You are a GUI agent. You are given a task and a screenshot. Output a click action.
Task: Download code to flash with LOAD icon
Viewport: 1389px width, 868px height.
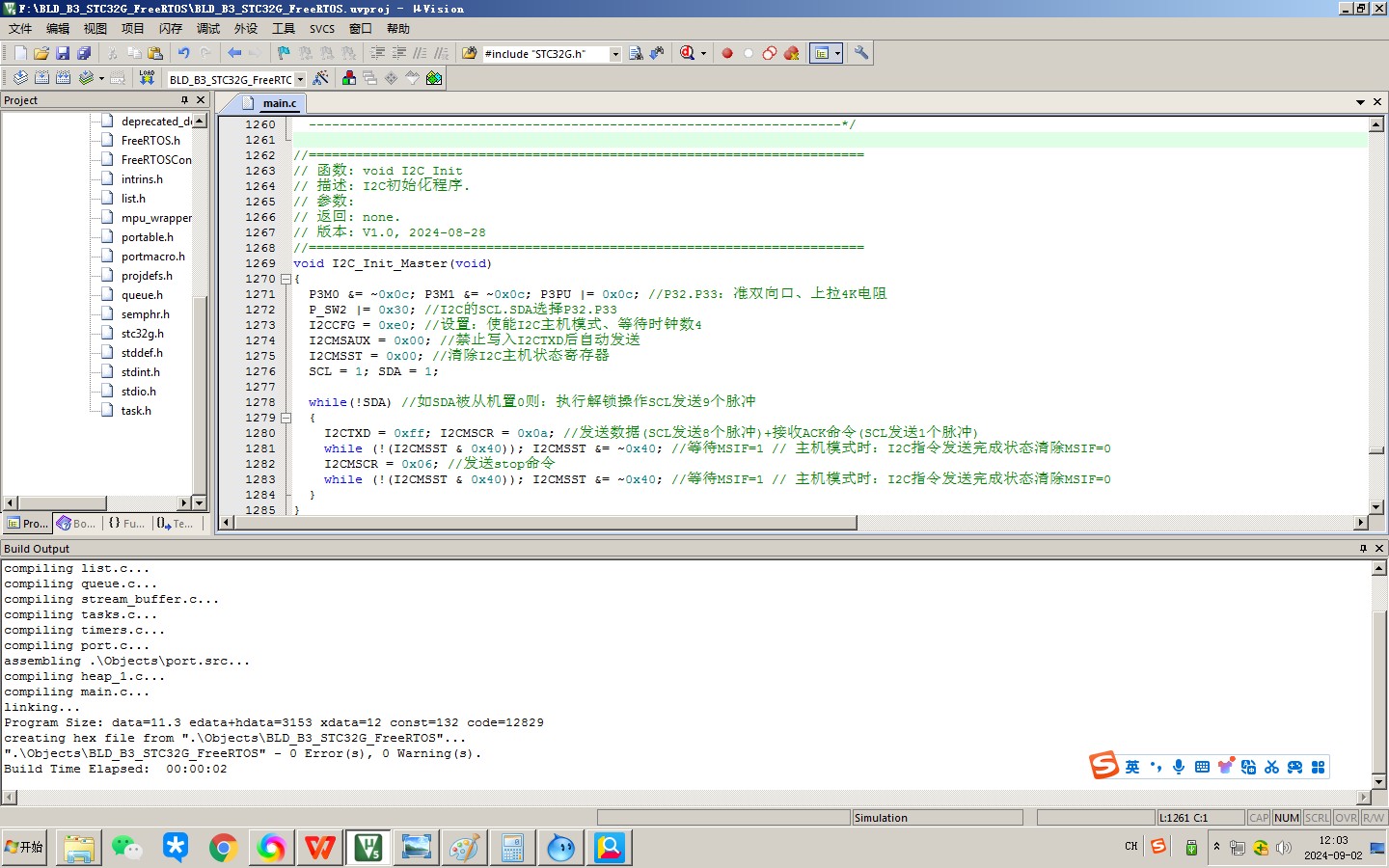[x=147, y=78]
